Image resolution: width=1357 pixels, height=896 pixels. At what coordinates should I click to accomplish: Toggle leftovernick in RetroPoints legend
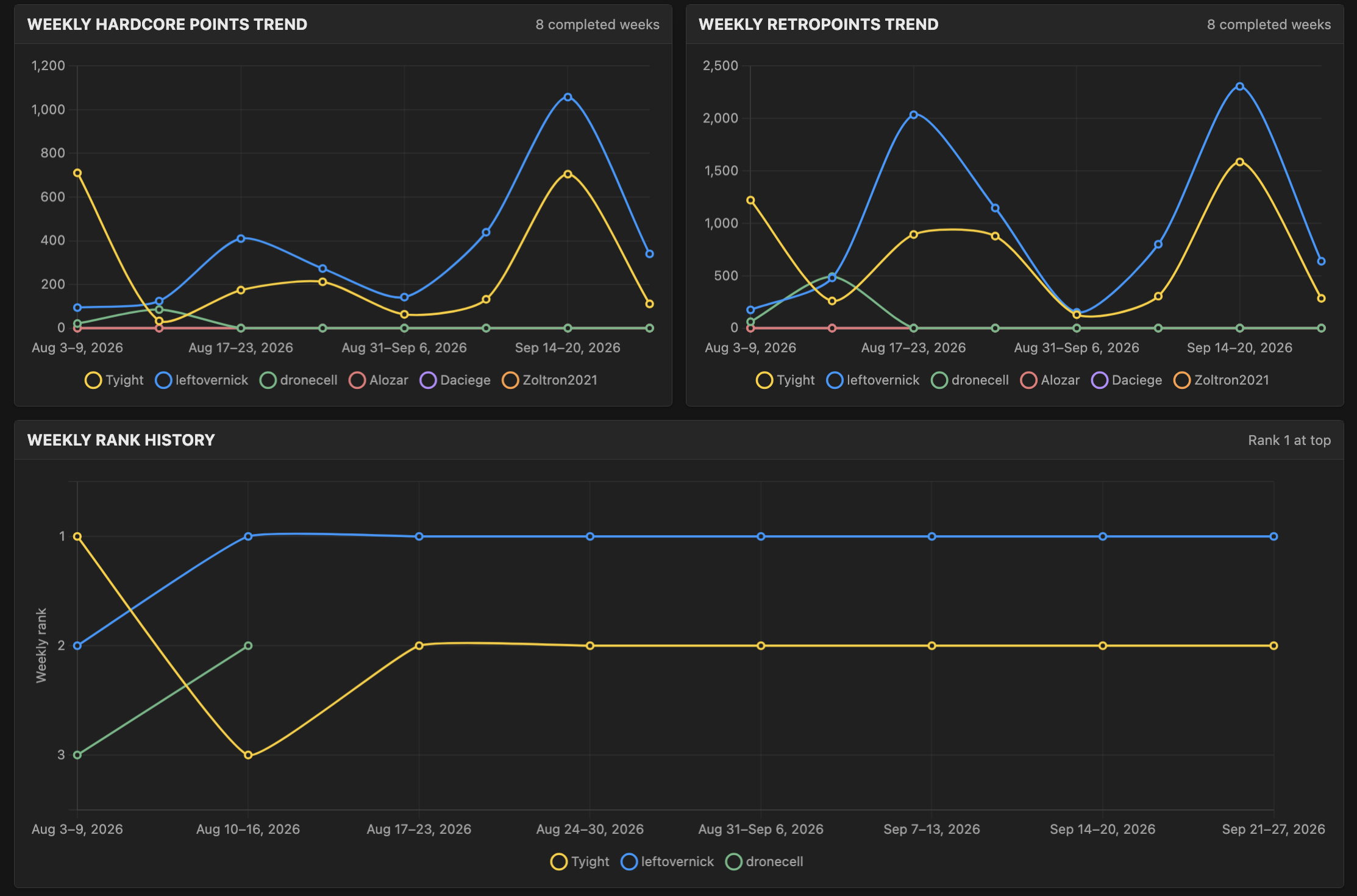[x=873, y=380]
